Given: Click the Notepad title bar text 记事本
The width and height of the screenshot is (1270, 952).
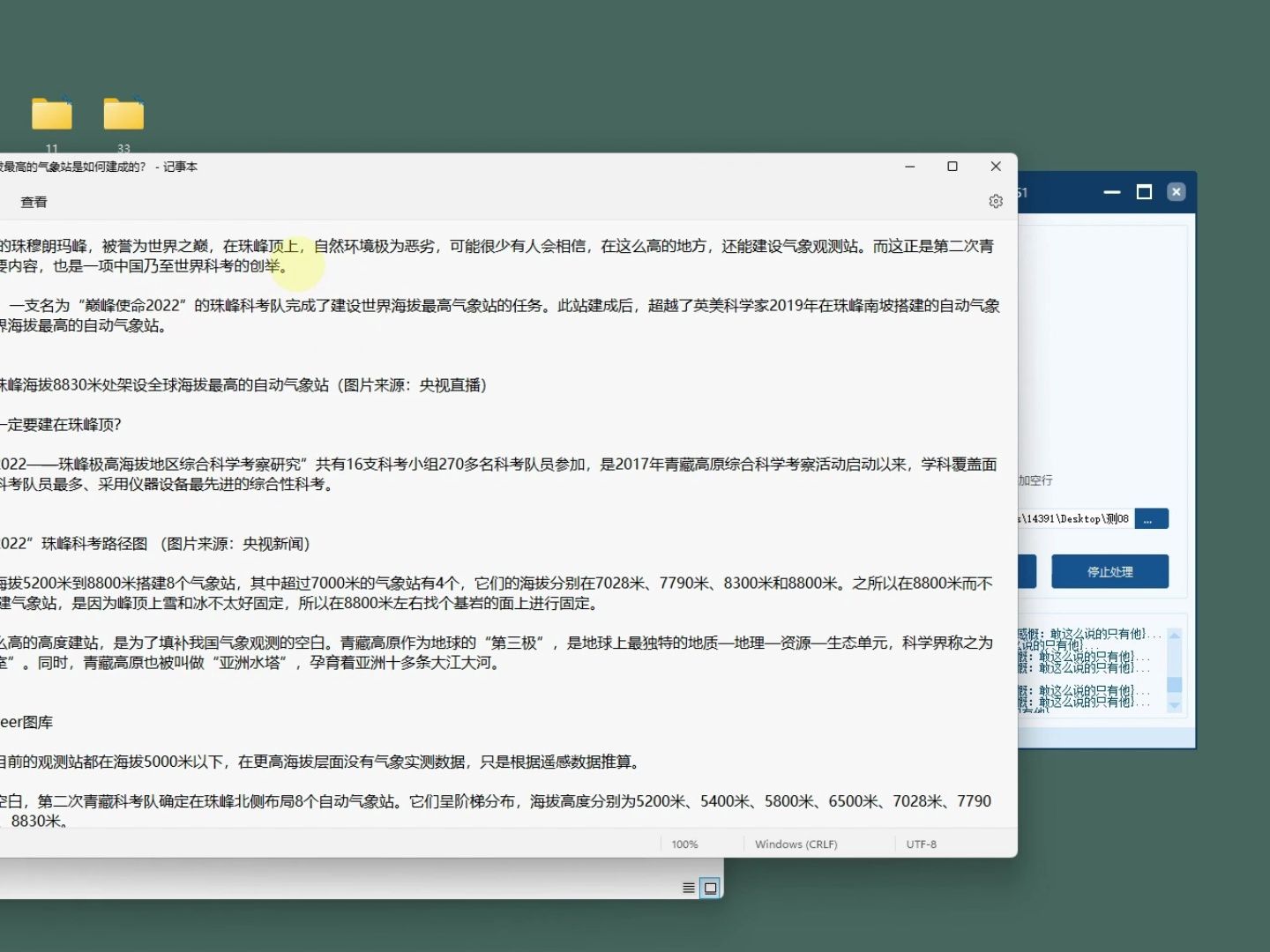Looking at the screenshot, I should click(x=180, y=167).
